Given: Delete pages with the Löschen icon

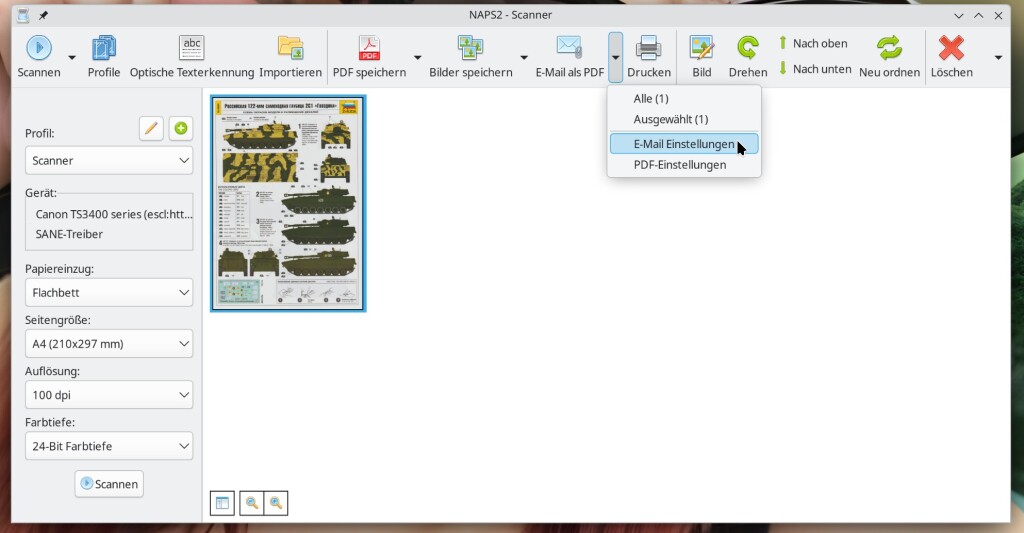Looking at the screenshot, I should click(952, 48).
